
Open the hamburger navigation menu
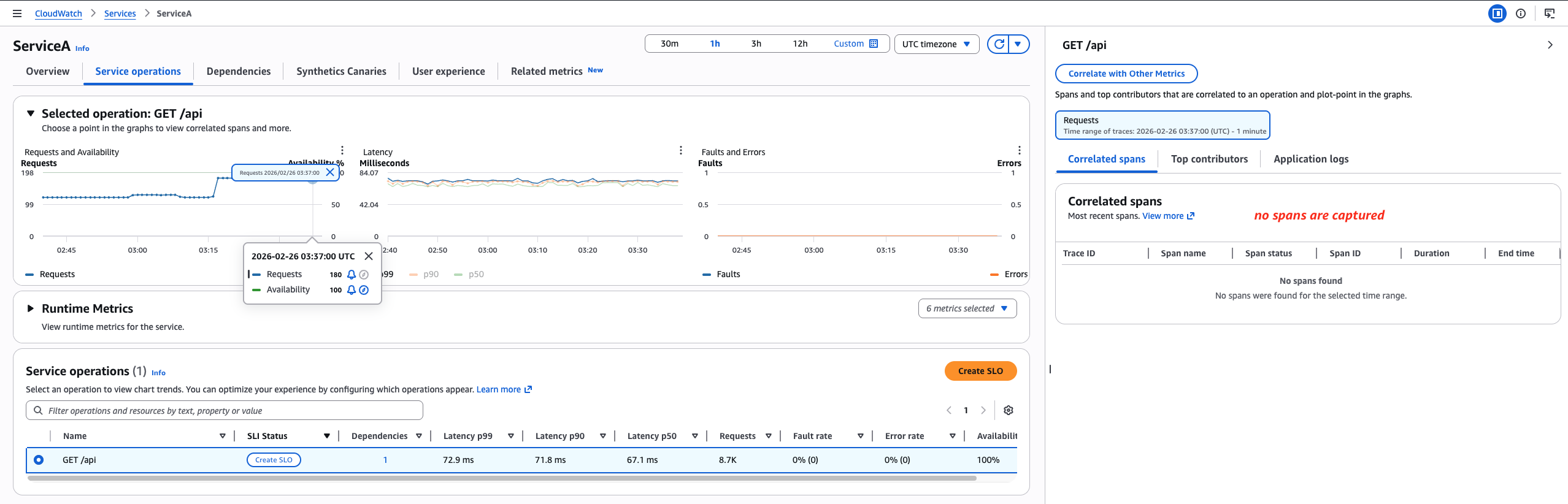click(x=17, y=13)
